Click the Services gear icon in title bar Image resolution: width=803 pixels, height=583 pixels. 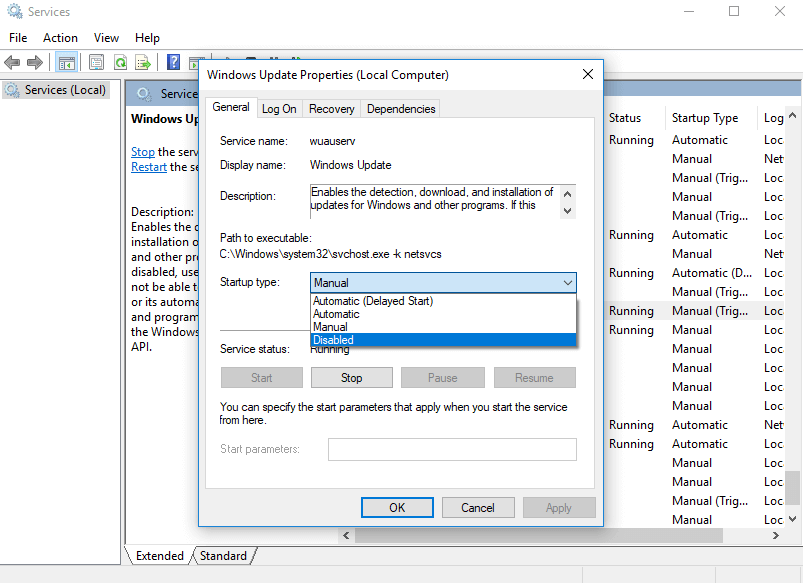tap(15, 11)
